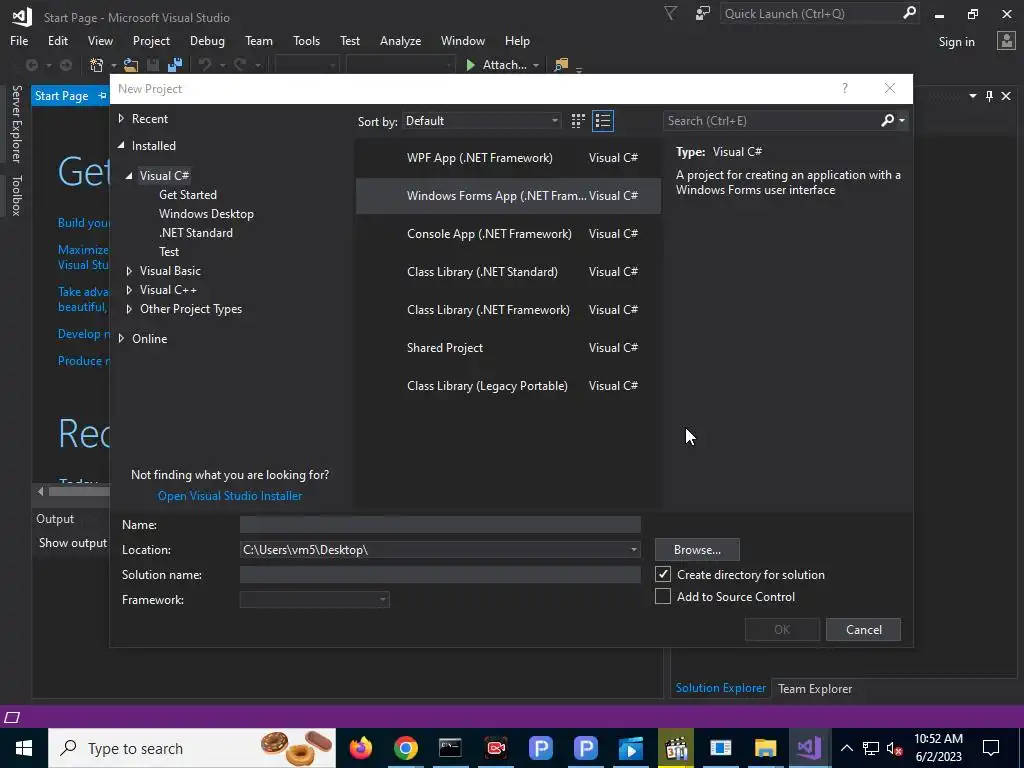Open the Debug menu

click(207, 40)
